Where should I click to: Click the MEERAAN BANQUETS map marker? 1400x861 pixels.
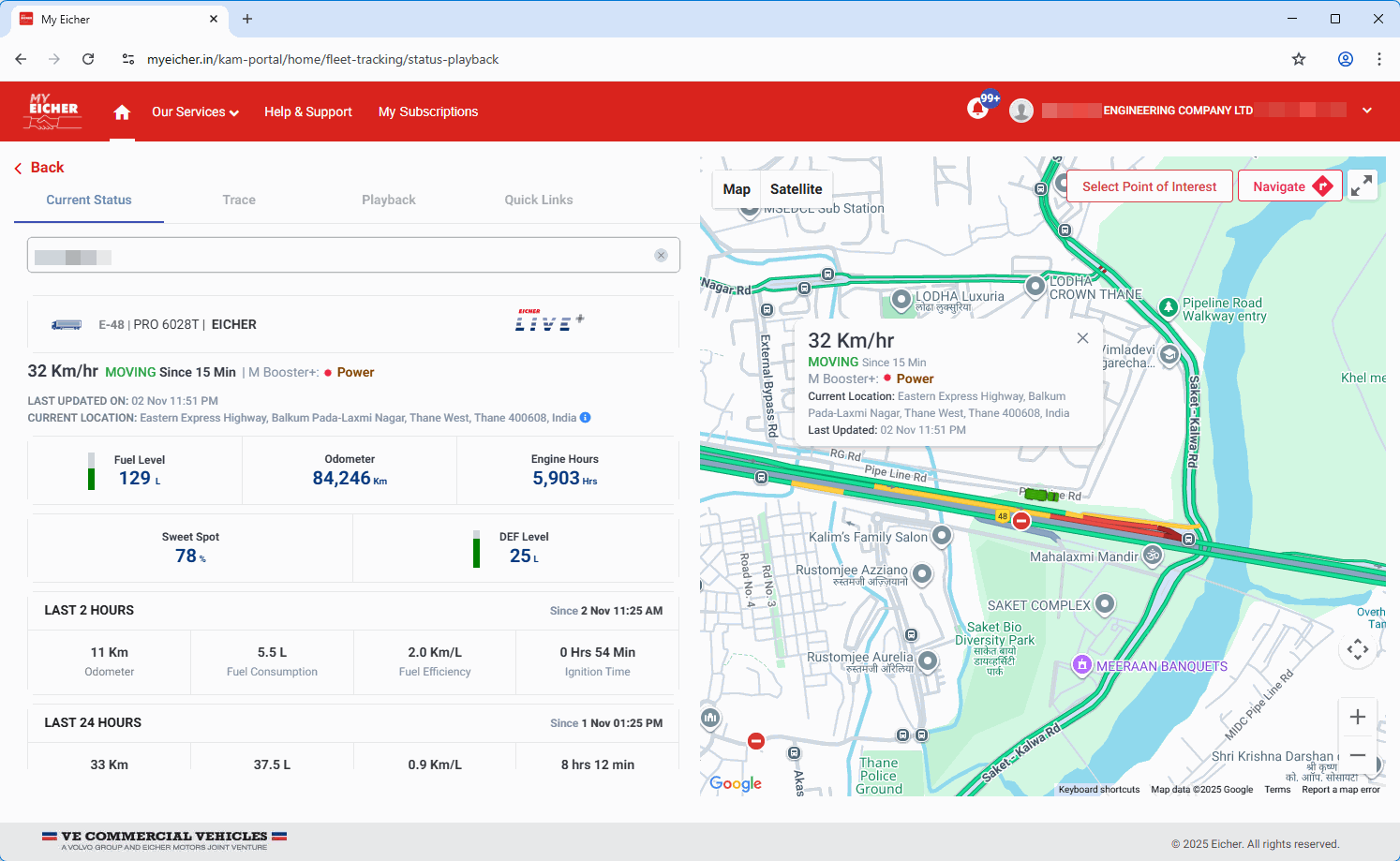click(1082, 665)
